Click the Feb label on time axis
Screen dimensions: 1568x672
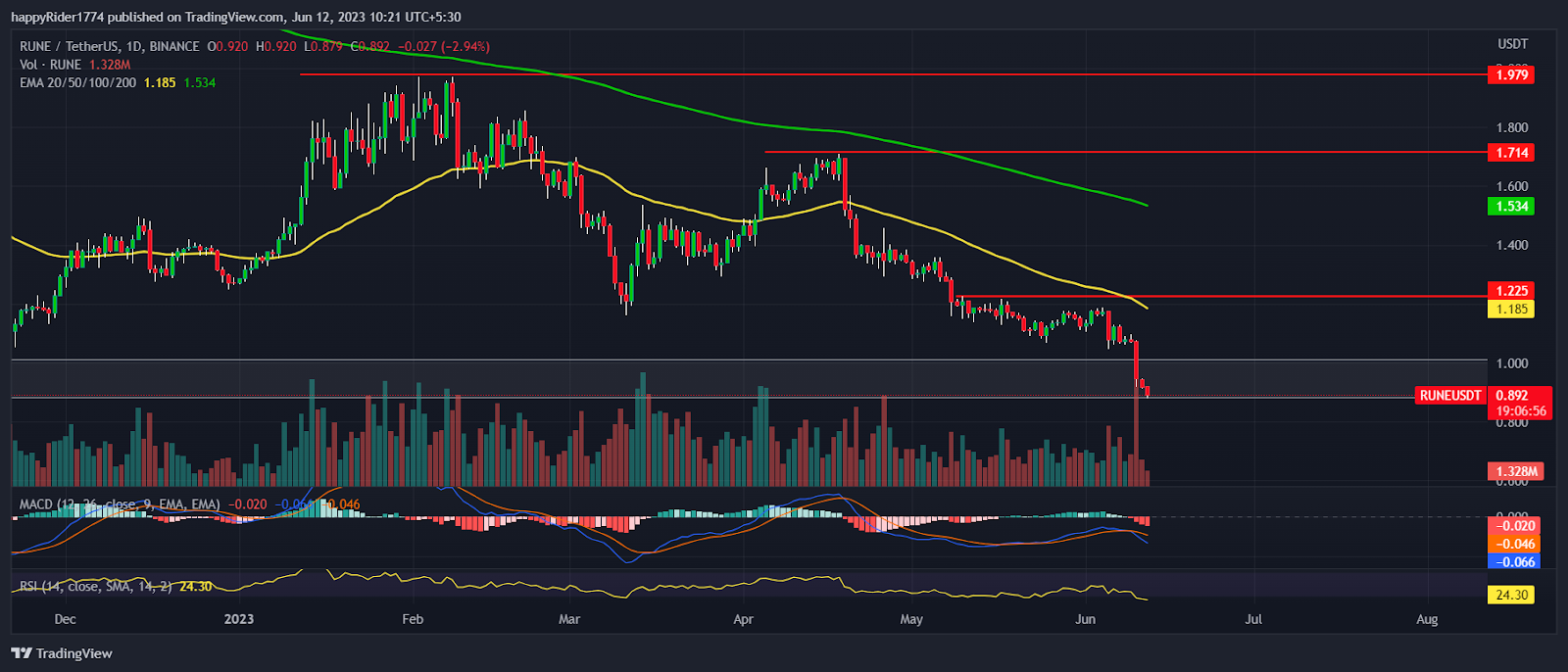[413, 619]
